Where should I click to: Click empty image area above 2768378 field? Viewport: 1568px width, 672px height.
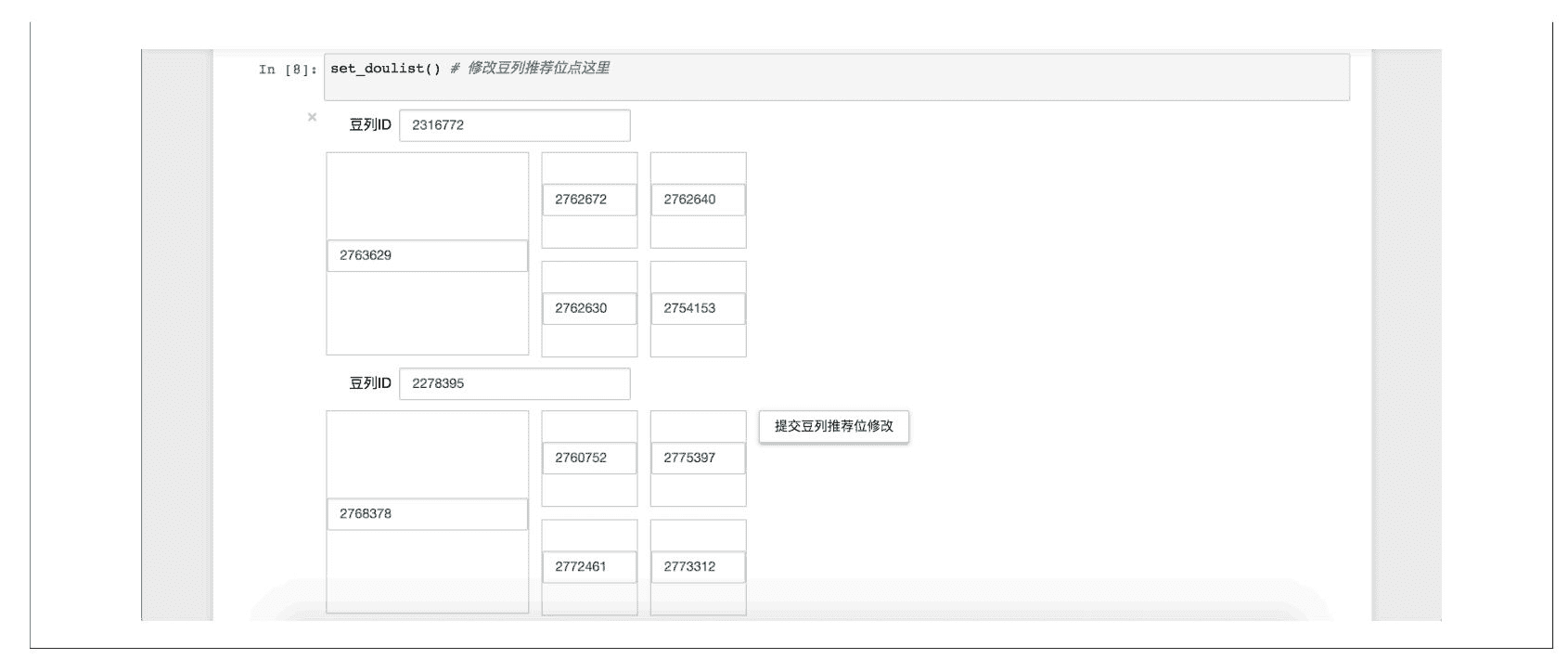tap(427, 454)
